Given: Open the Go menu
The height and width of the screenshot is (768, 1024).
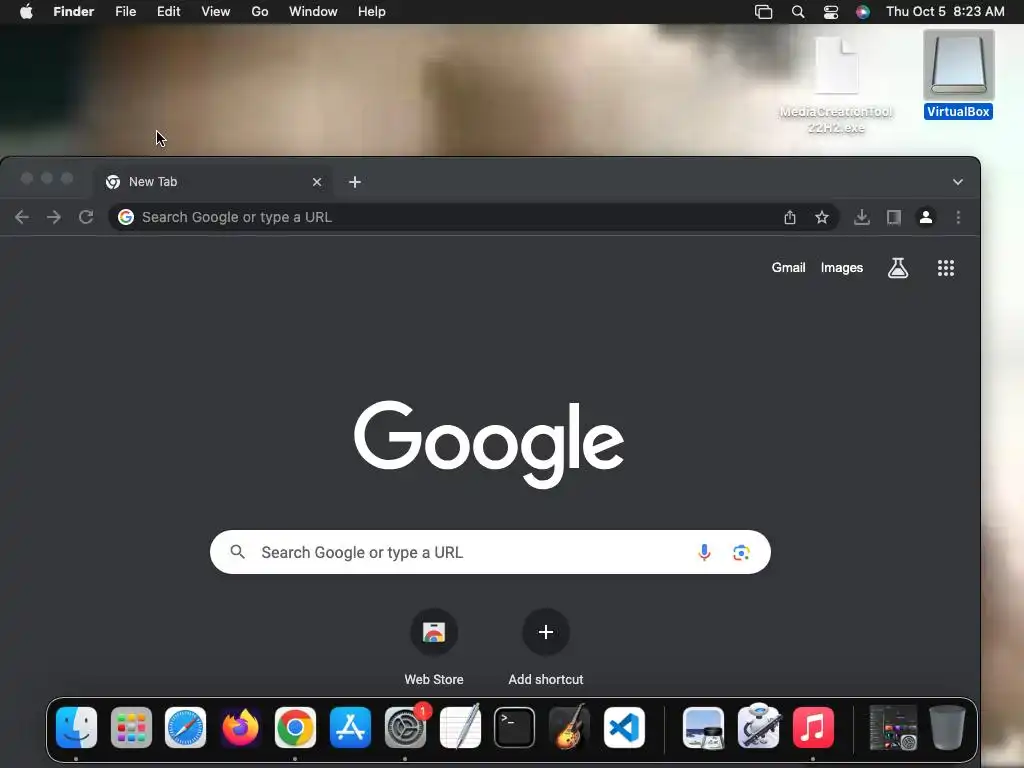Looking at the screenshot, I should pos(260,12).
